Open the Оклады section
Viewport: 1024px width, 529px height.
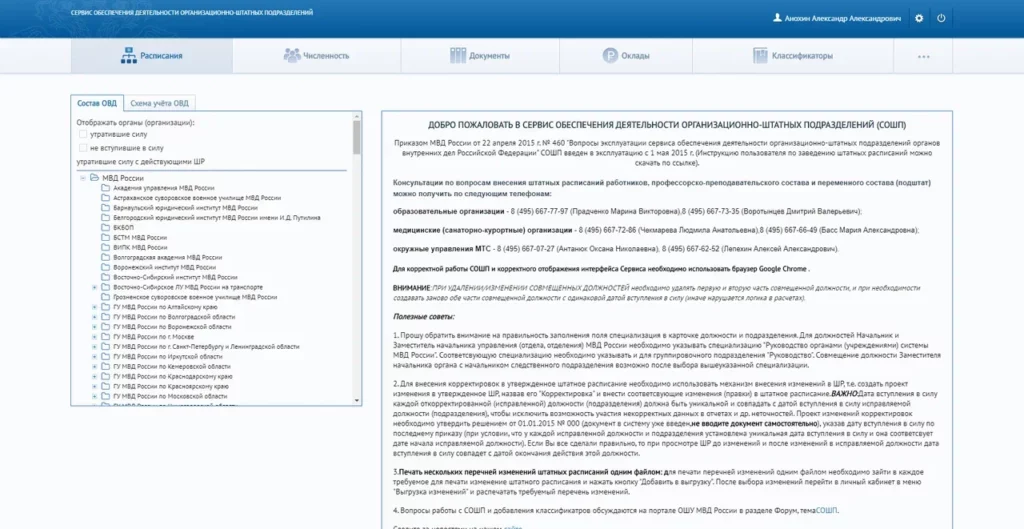pos(626,56)
